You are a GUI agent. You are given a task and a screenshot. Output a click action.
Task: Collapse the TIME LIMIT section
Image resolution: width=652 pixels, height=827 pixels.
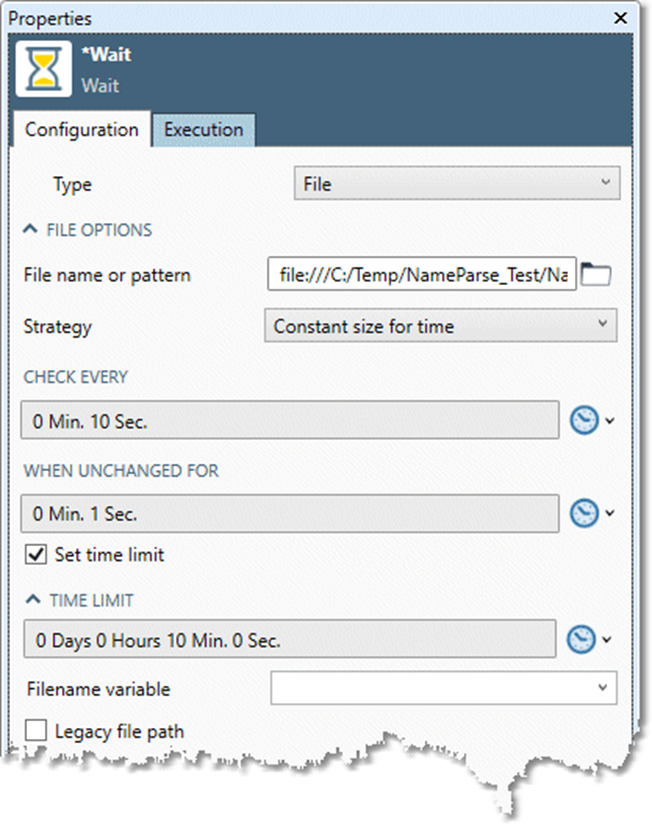click(32, 601)
